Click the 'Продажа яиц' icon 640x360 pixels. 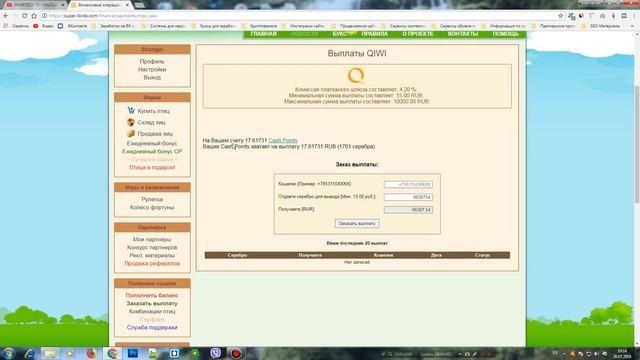coord(131,133)
